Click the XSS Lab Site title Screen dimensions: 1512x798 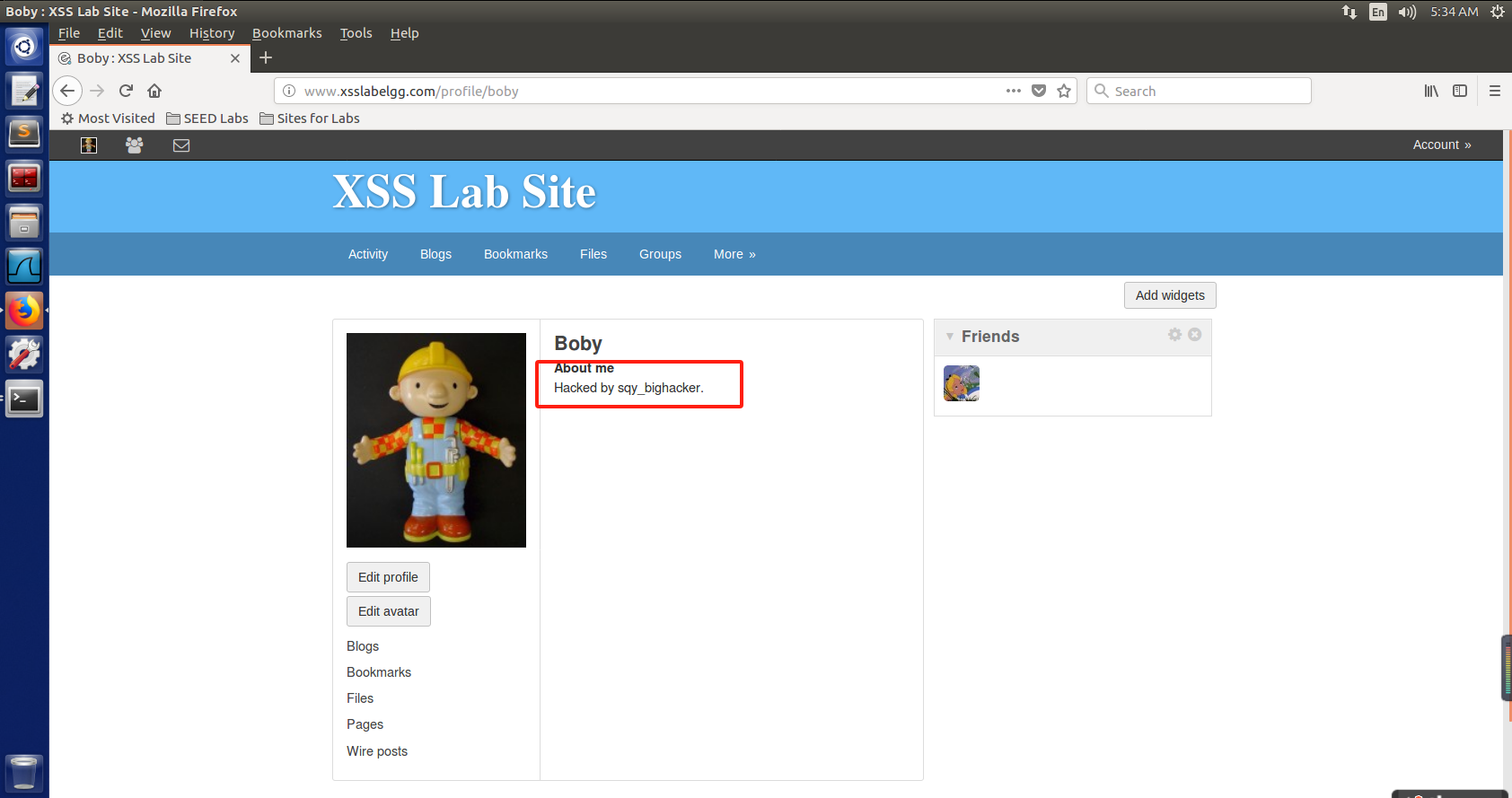coord(464,192)
